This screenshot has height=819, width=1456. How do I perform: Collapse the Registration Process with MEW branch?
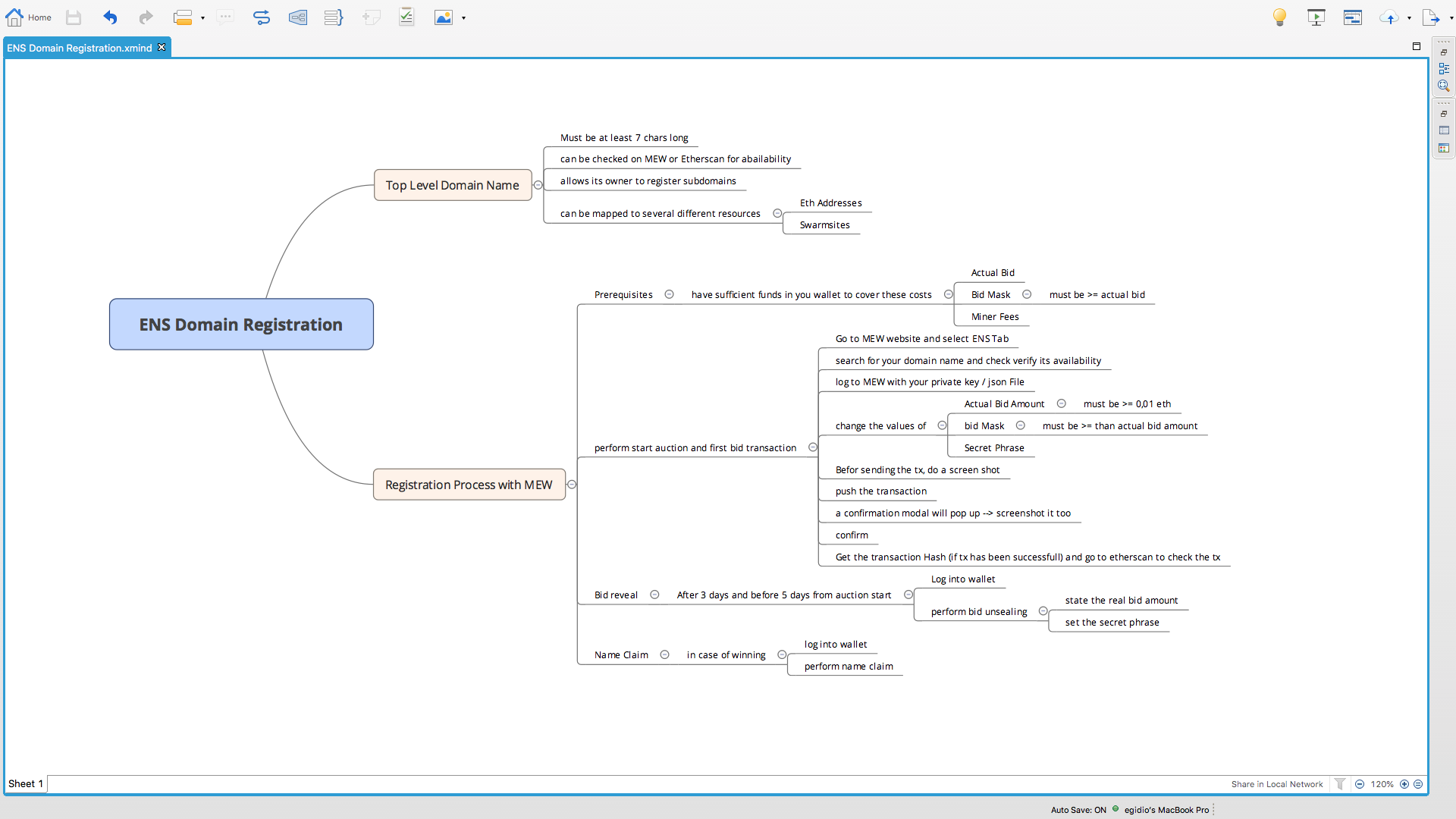pyautogui.click(x=572, y=485)
